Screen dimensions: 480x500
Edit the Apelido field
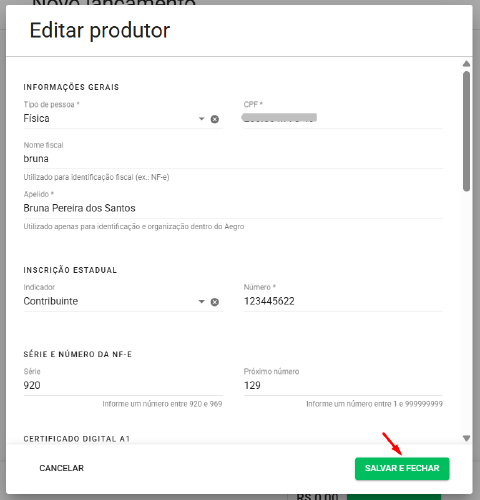pyautogui.click(x=233, y=208)
